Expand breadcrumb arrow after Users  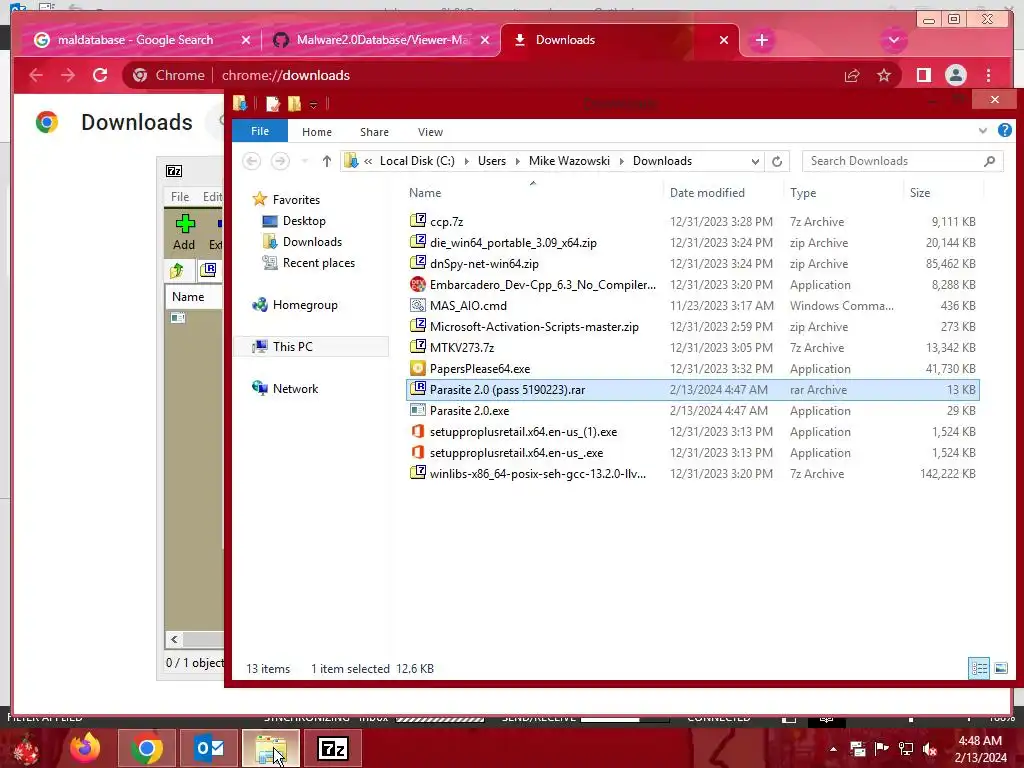pyautogui.click(x=517, y=161)
